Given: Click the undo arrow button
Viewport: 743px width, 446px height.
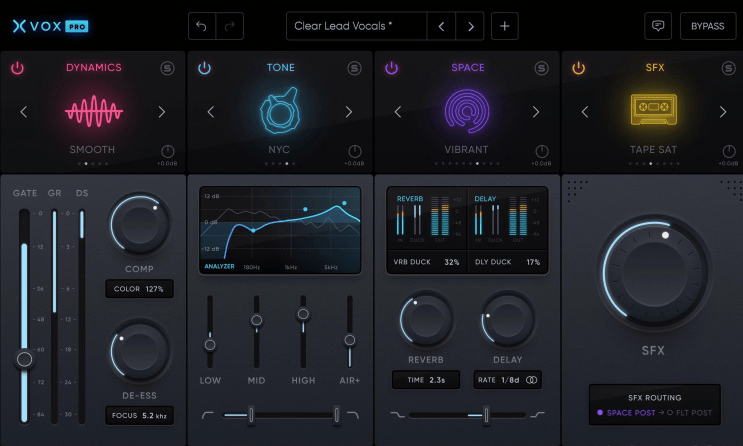Looking at the screenshot, I should coord(202,26).
